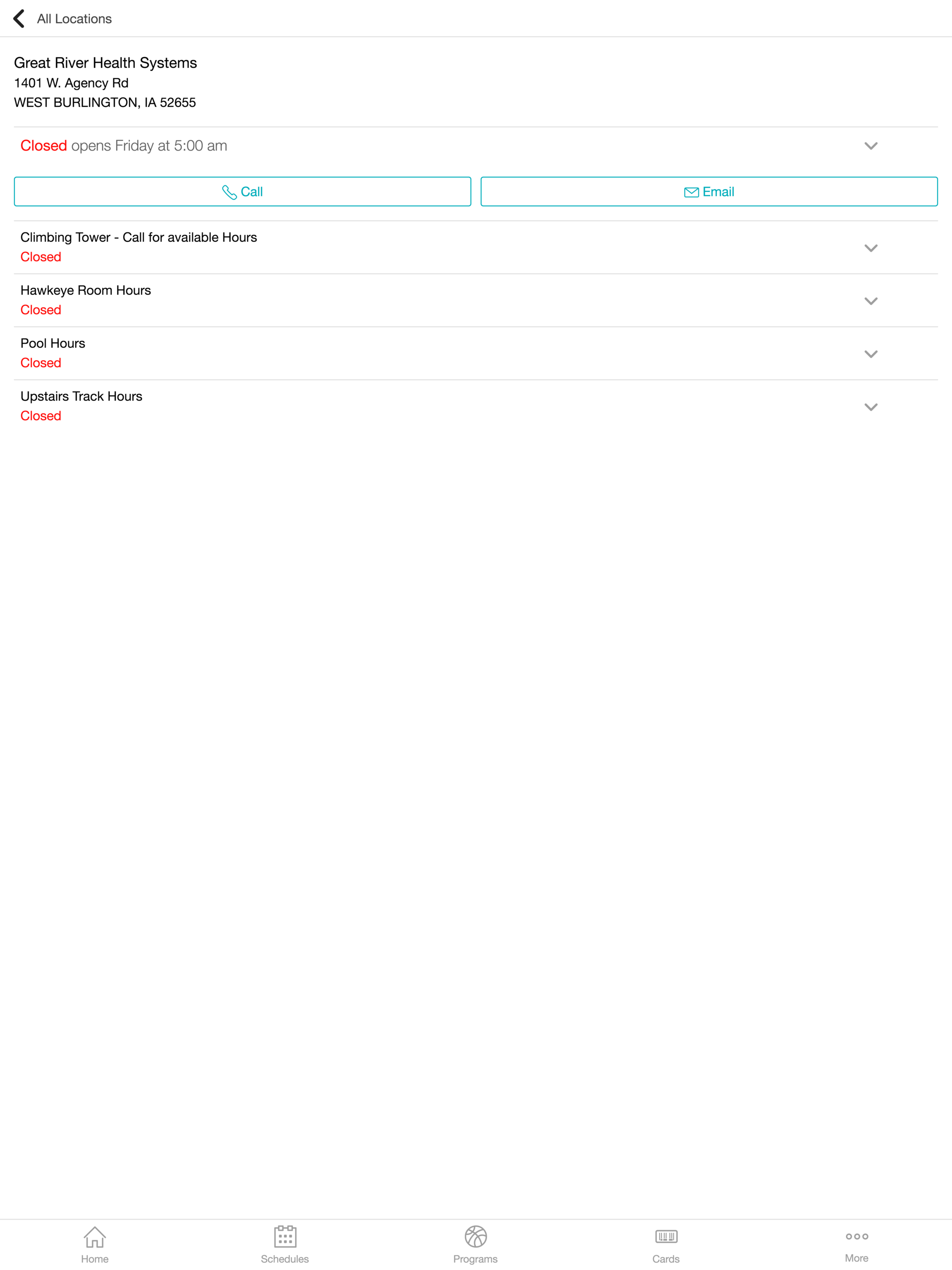Tap the address '1401 W. Agency Rd'
The width and height of the screenshot is (952, 1270).
(71, 83)
